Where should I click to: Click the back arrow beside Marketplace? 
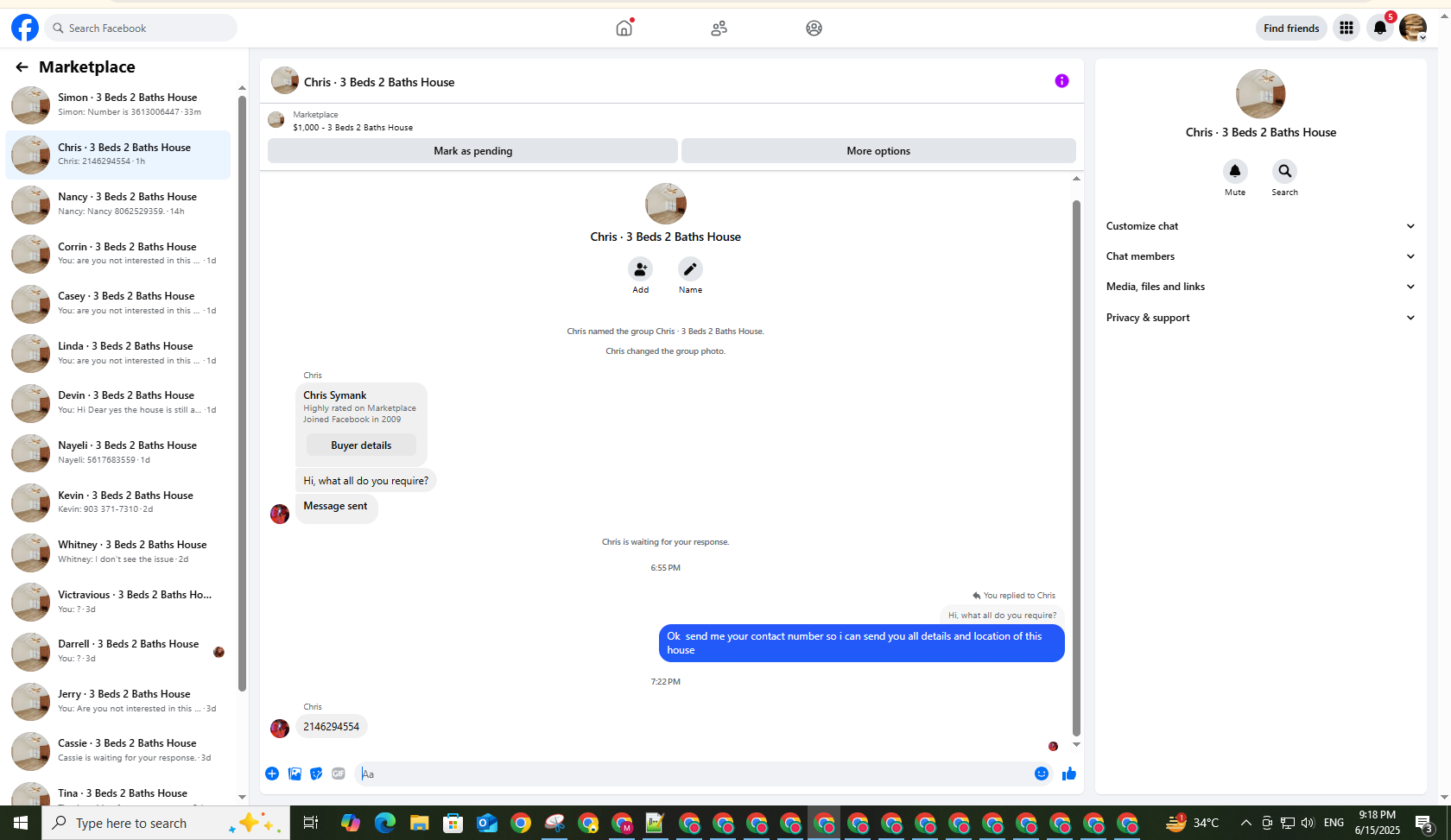pyautogui.click(x=22, y=66)
